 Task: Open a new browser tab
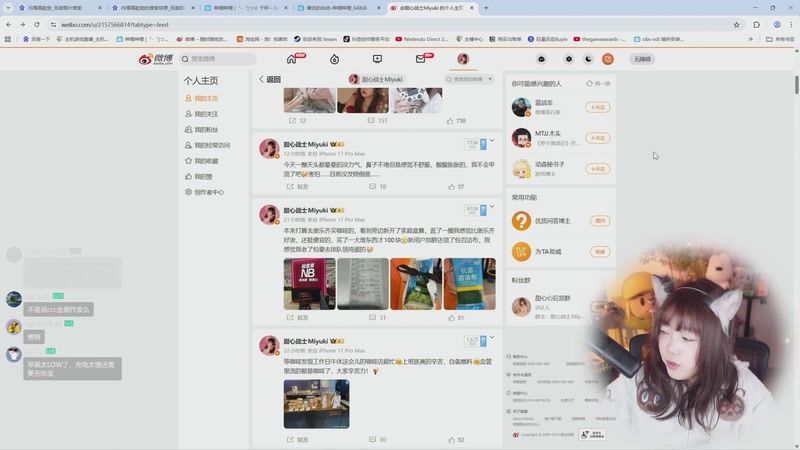(486, 8)
